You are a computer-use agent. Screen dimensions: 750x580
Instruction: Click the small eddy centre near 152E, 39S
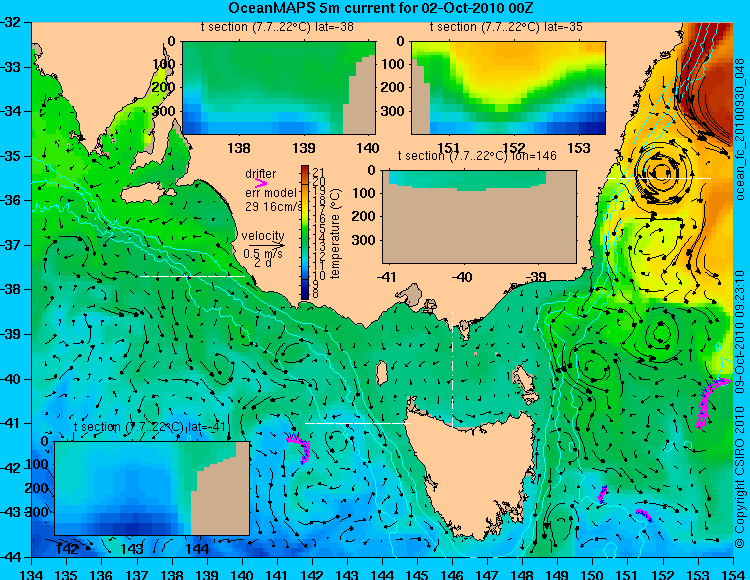(661, 332)
